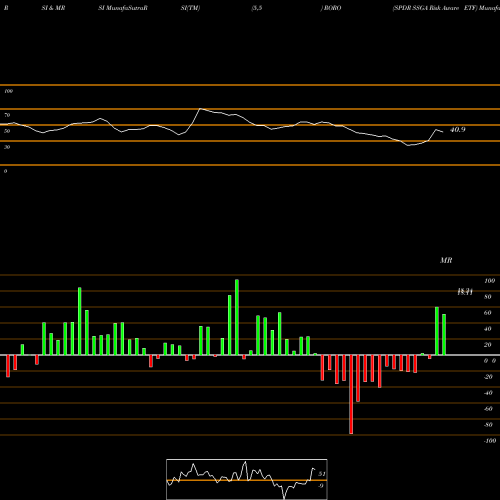
Task: Click the "(5,5" period parameter text
Action: pos(257,8)
